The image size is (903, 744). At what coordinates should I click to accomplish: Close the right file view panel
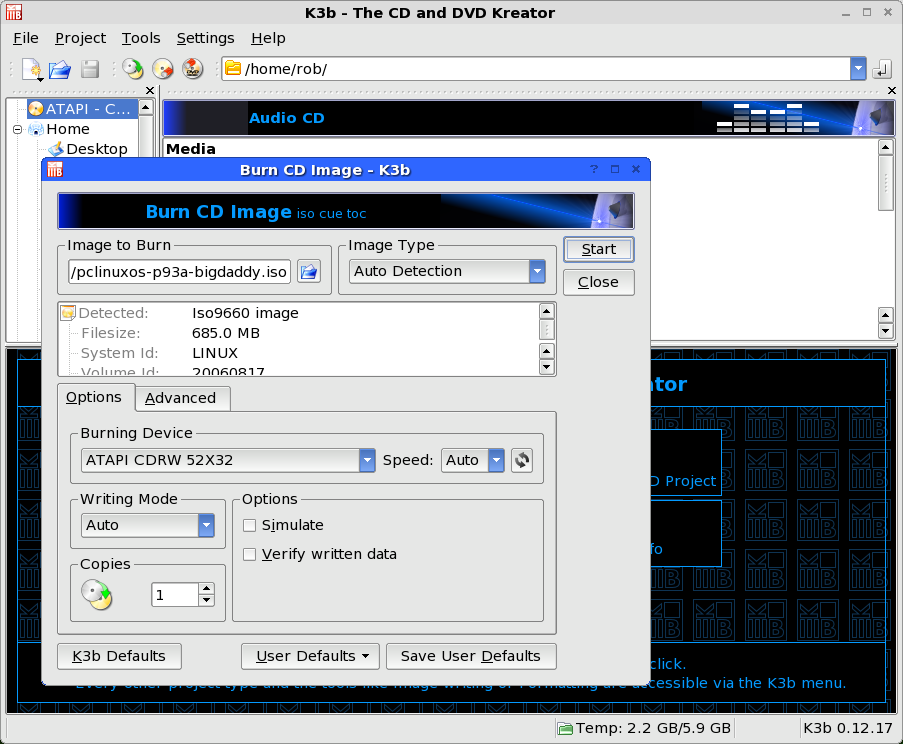tap(891, 90)
